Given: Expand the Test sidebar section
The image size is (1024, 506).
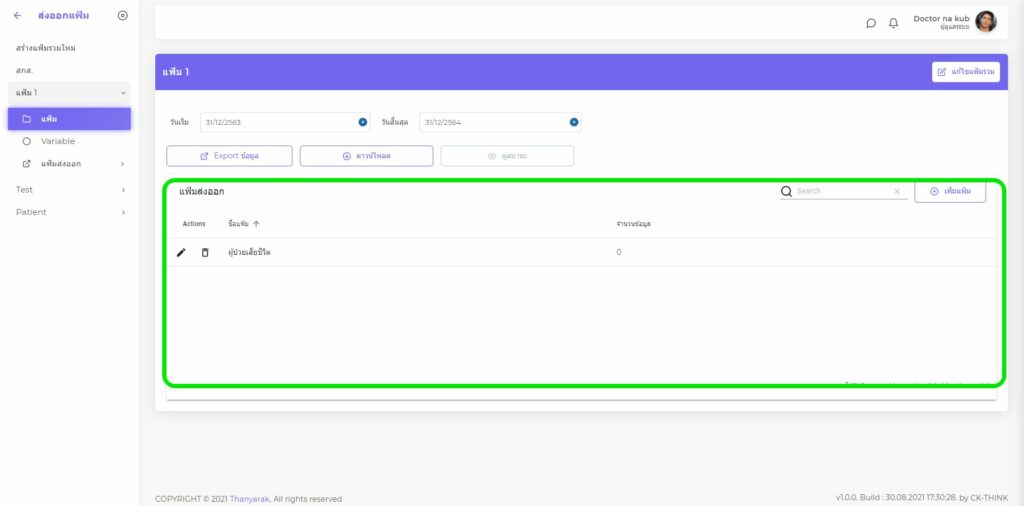Looking at the screenshot, I should (x=123, y=189).
